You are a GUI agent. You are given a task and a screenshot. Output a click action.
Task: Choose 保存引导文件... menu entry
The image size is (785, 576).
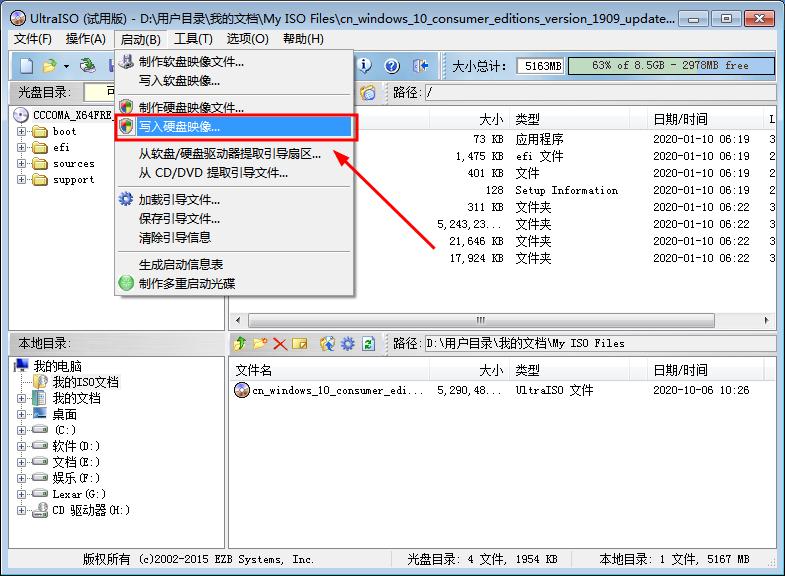pyautogui.click(x=235, y=218)
